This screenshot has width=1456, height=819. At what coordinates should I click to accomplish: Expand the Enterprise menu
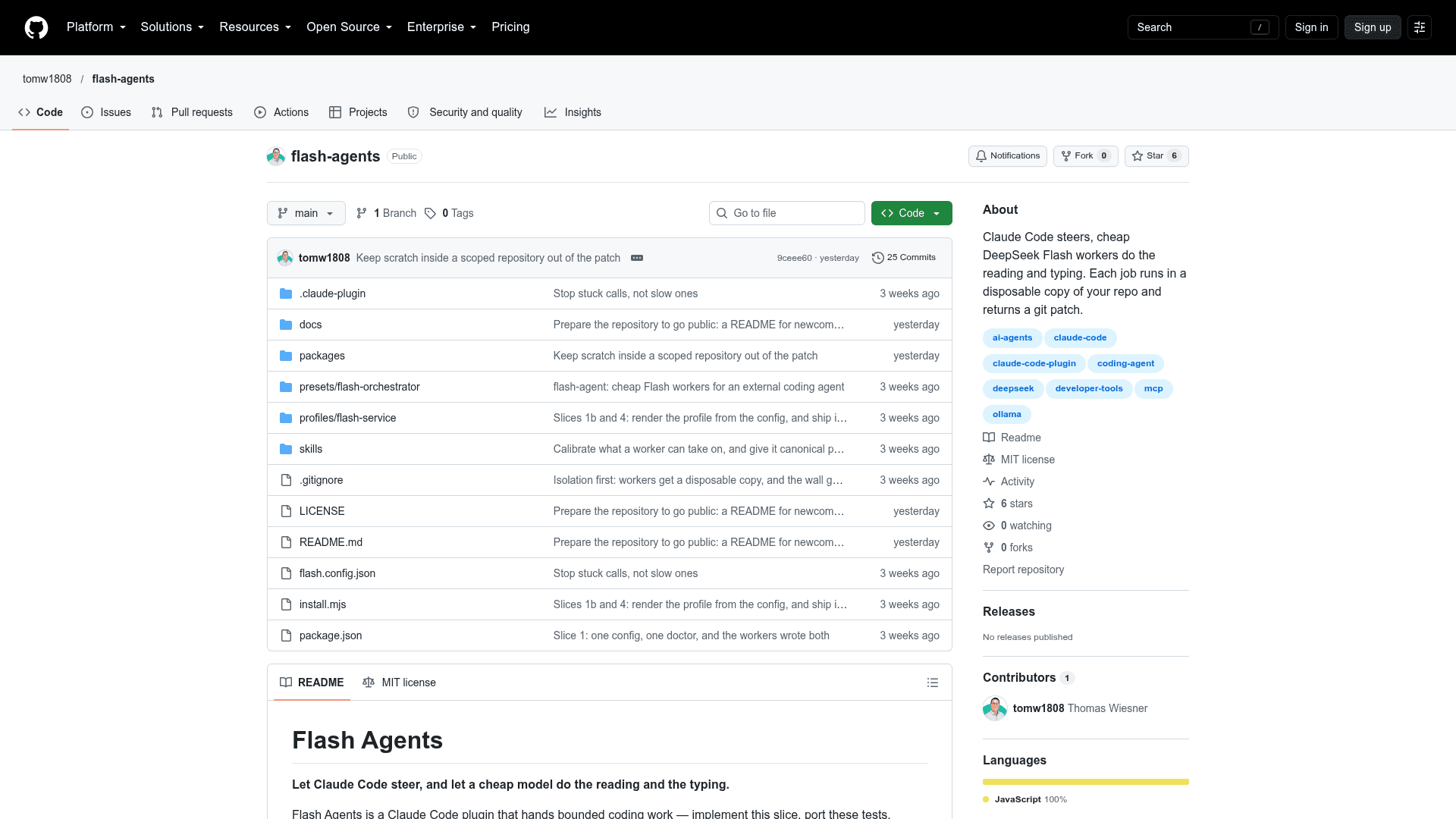pos(442,27)
